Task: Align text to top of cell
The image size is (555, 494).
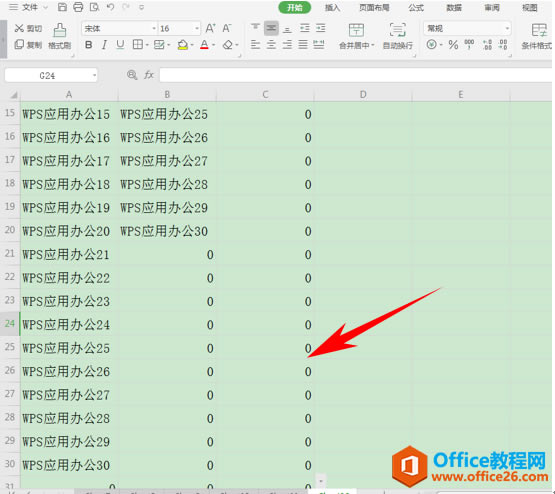Action: [255, 28]
